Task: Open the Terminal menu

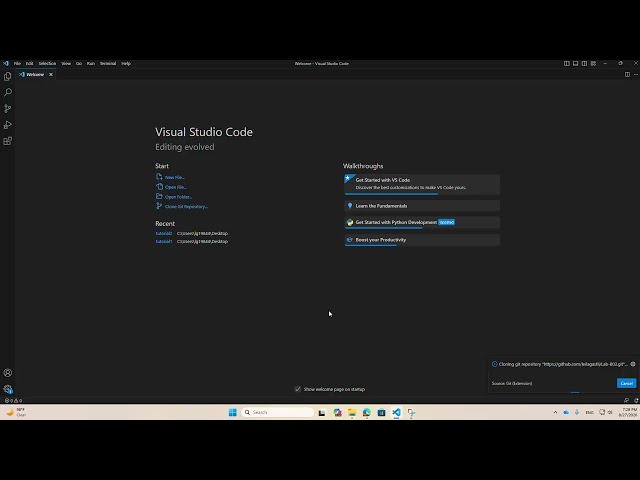Action: tap(108, 64)
